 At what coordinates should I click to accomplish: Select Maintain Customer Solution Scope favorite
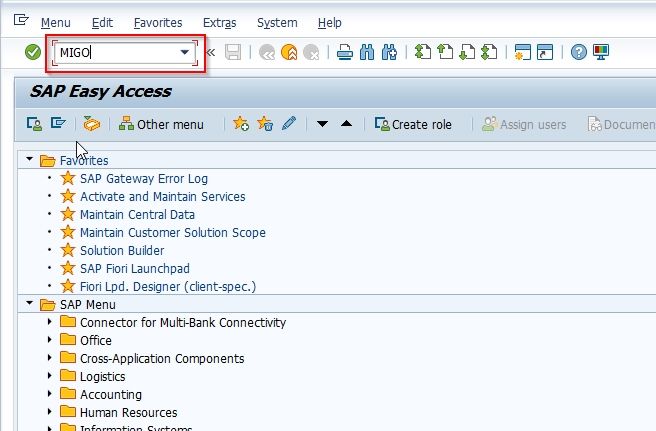click(x=173, y=233)
